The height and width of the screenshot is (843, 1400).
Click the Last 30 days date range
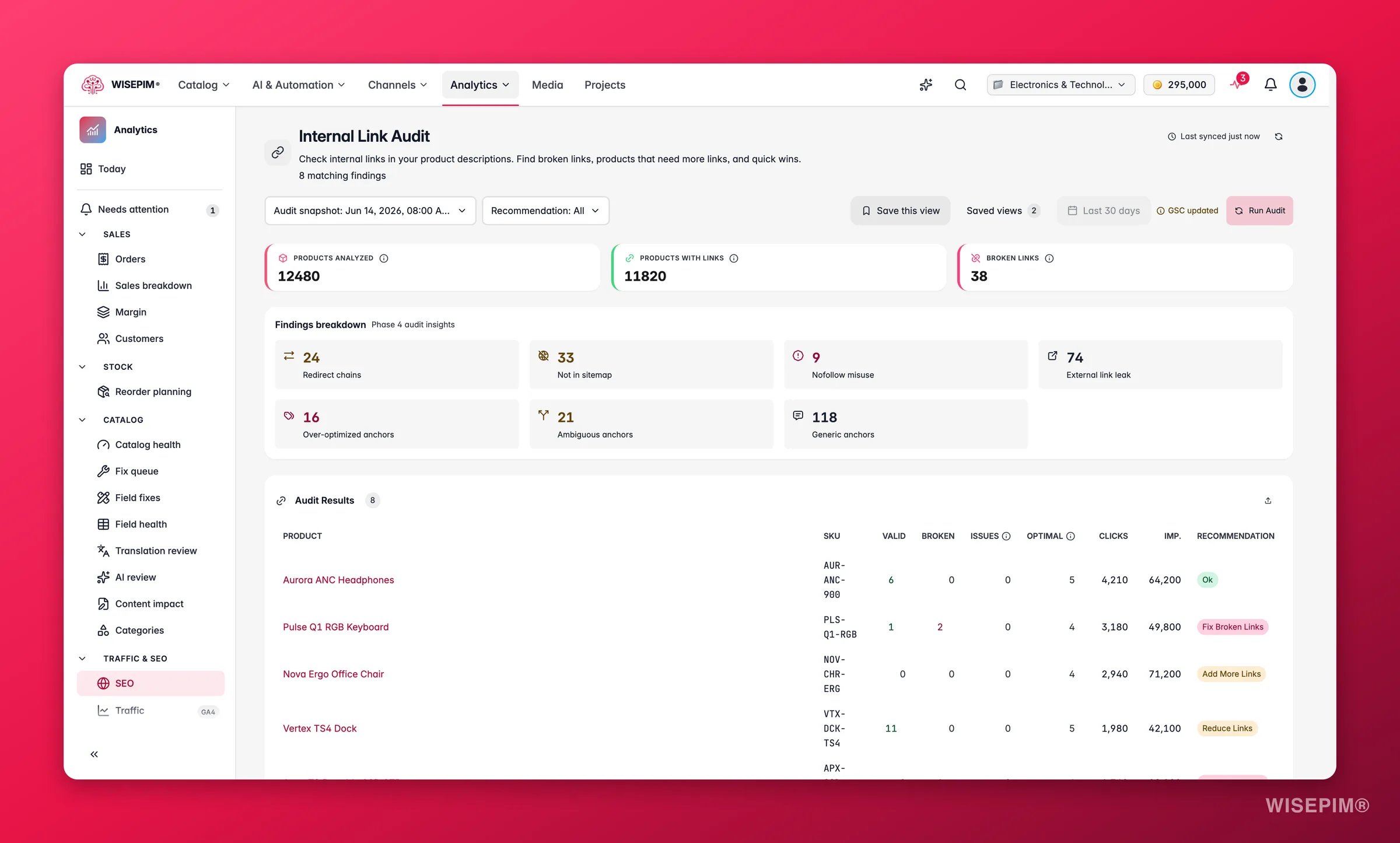[x=1104, y=211]
